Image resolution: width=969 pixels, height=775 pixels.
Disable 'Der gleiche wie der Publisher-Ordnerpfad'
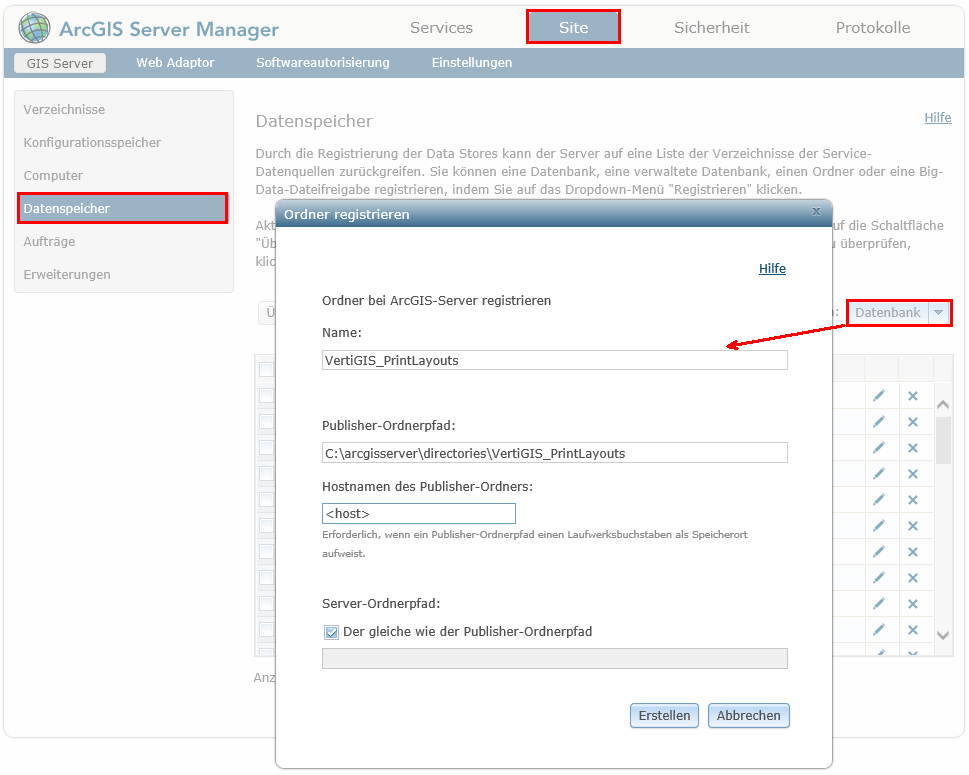pyautogui.click(x=330, y=631)
